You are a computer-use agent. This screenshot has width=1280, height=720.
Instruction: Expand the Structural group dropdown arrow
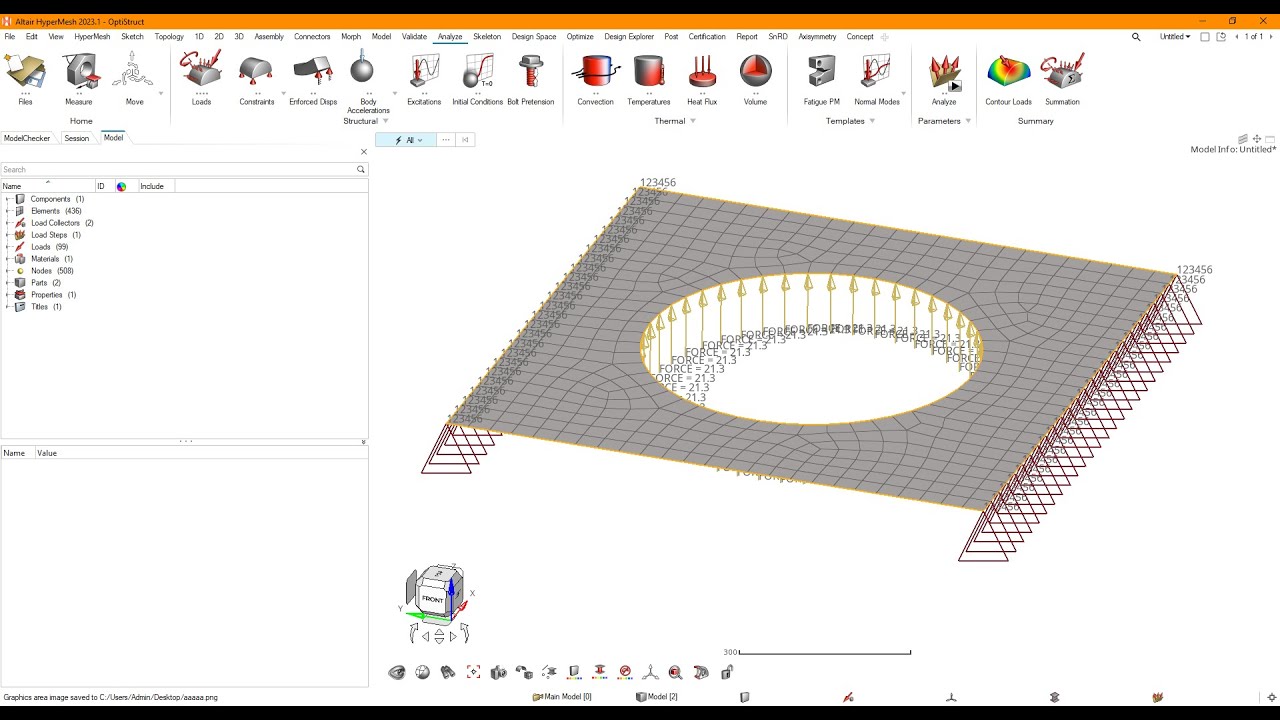pos(386,121)
